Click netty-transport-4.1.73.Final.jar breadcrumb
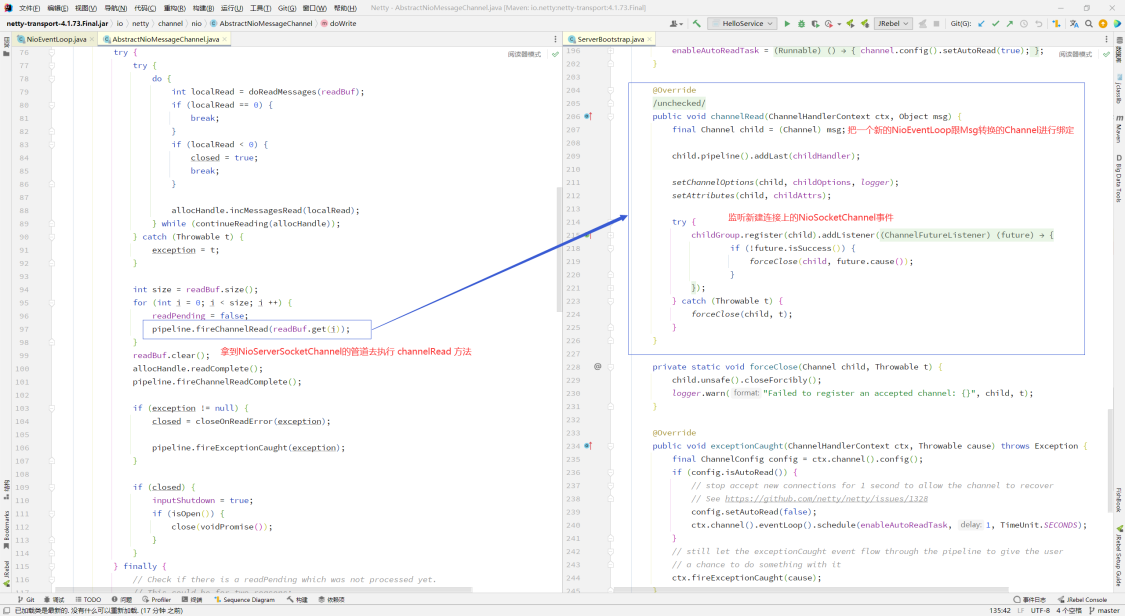The width and height of the screenshot is (1125, 616). 57,24
